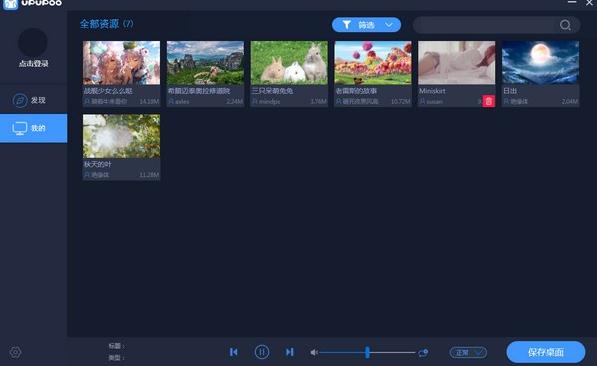
Task: Pause playback with the round pause button
Action: tap(262, 352)
